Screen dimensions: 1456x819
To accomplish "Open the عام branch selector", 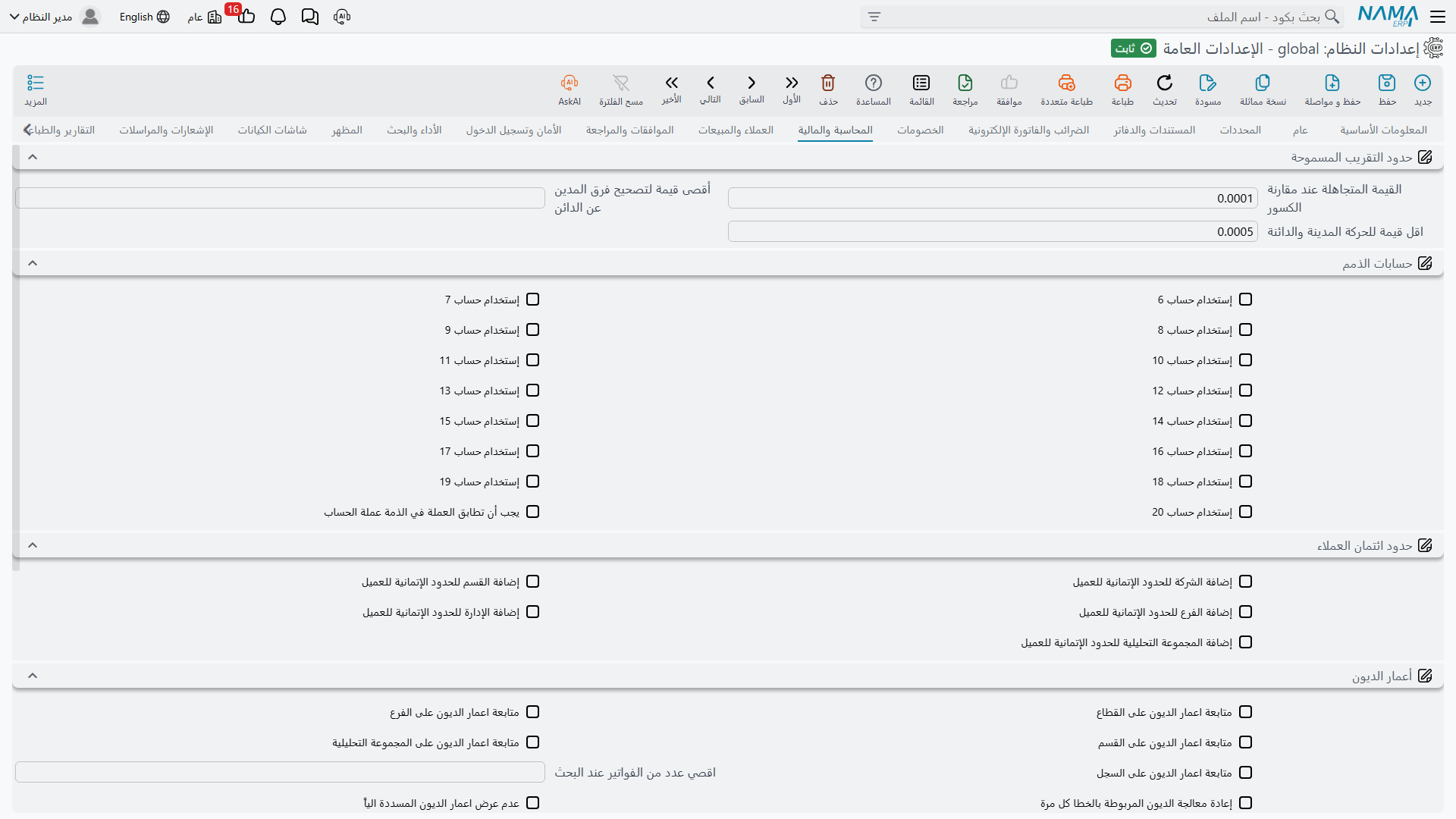I will pyautogui.click(x=205, y=17).
